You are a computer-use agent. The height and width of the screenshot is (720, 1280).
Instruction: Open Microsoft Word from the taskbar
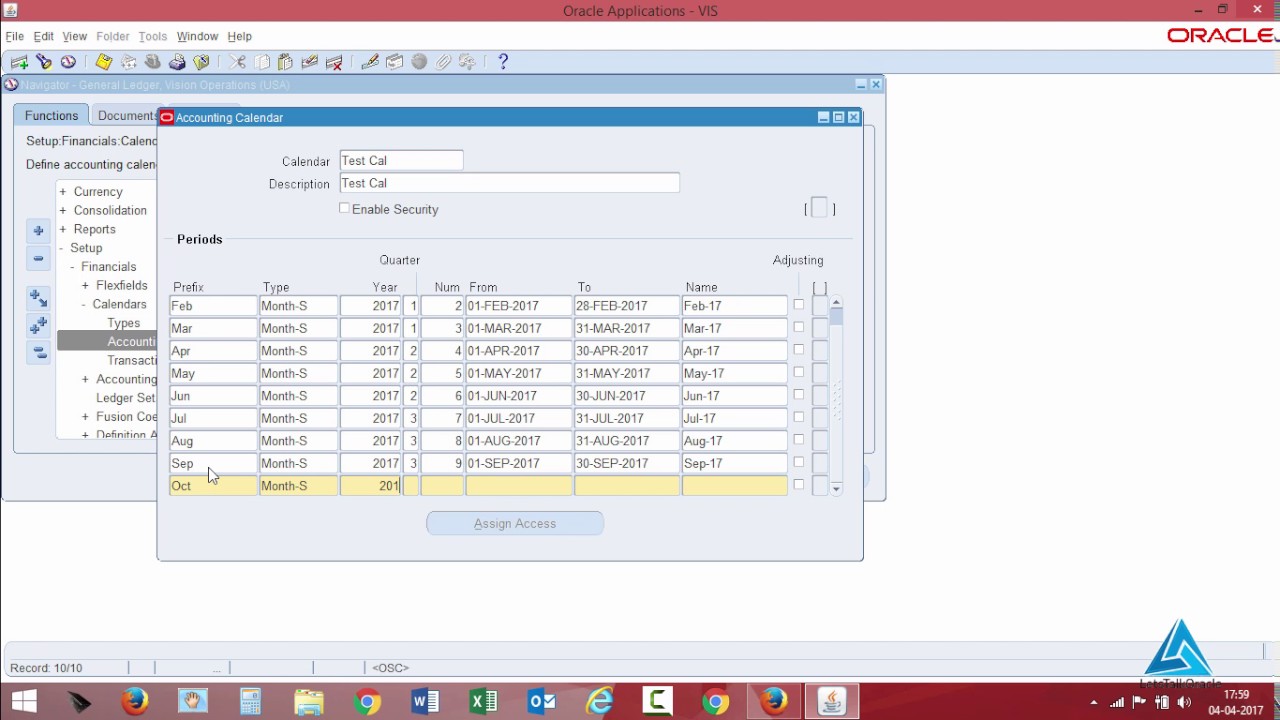pyautogui.click(x=425, y=702)
